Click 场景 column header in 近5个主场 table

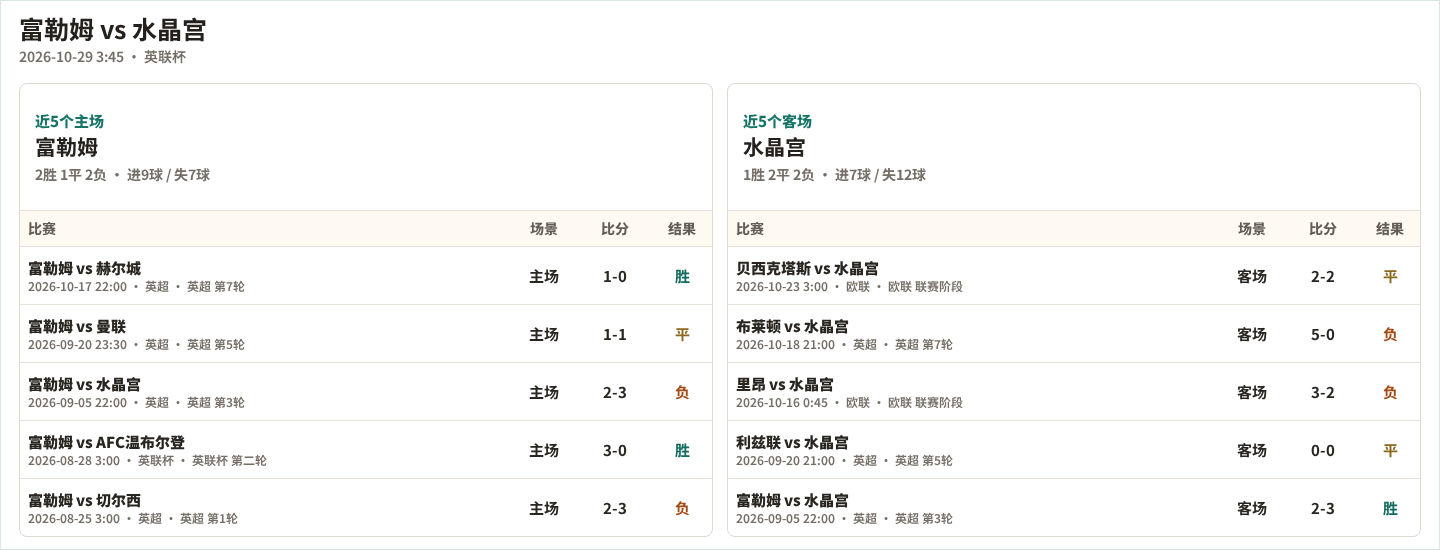click(x=544, y=229)
